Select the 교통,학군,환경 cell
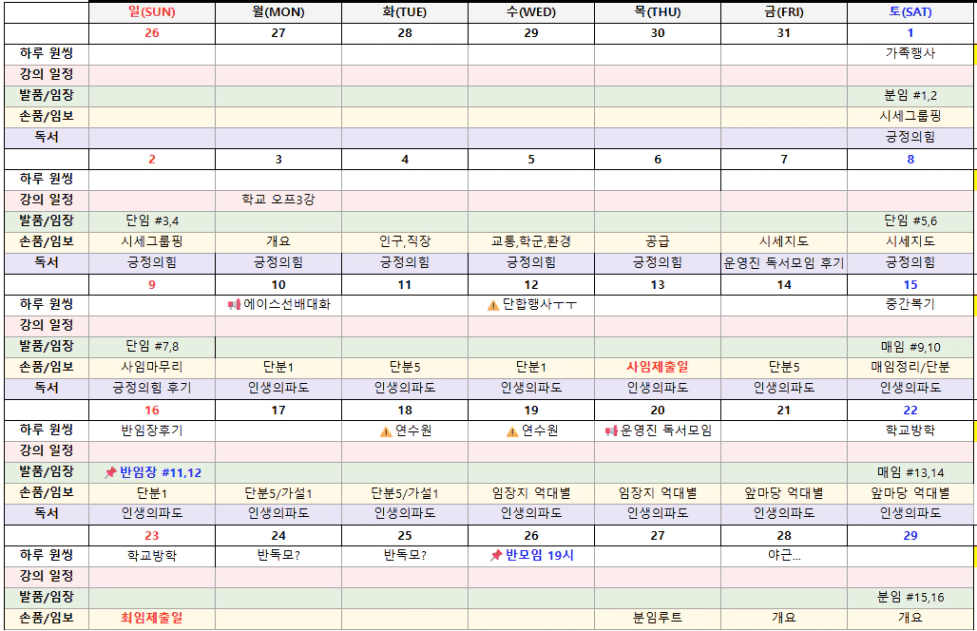The height and width of the screenshot is (631, 977). (x=531, y=242)
